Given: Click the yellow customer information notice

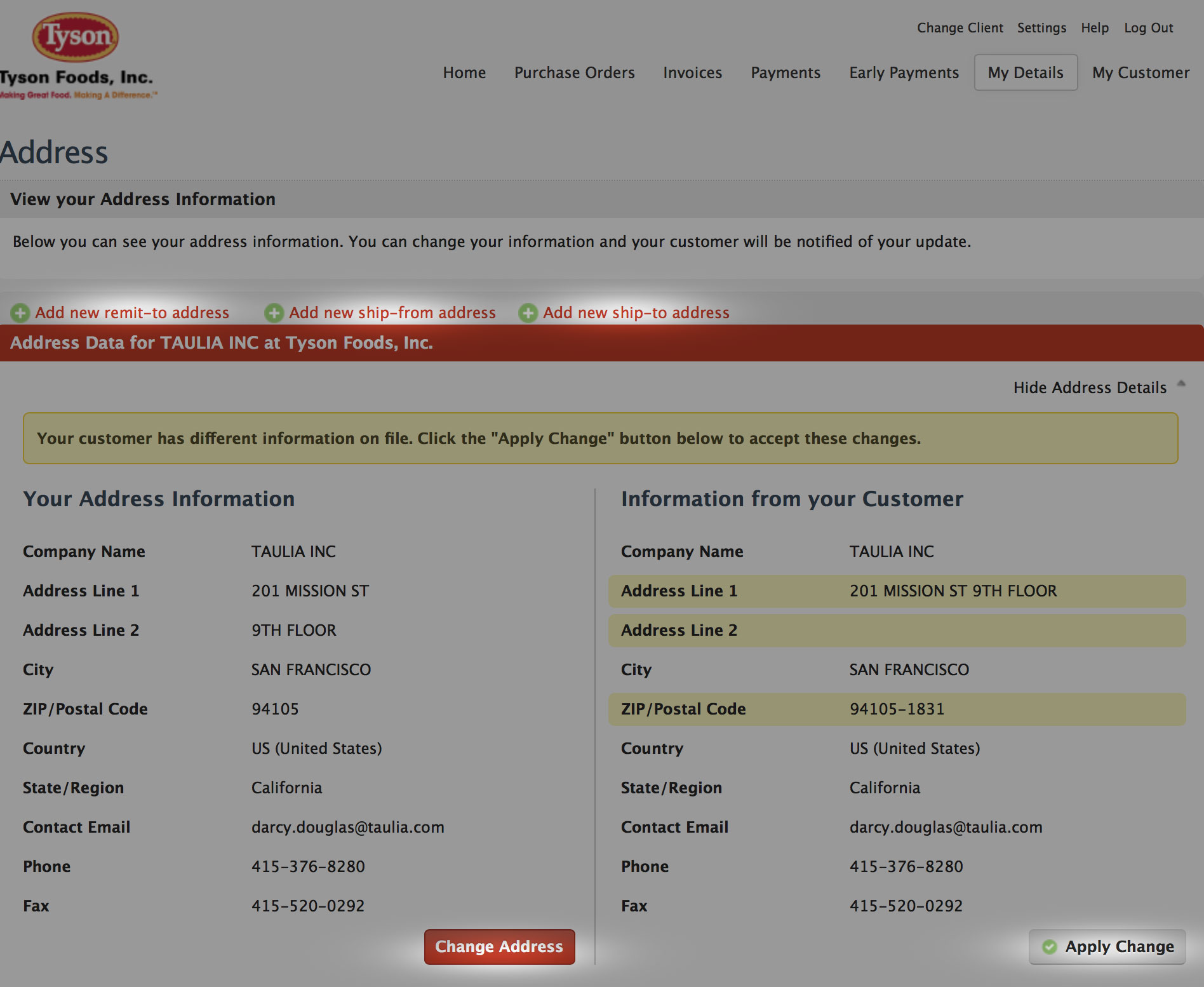Looking at the screenshot, I should (600, 438).
